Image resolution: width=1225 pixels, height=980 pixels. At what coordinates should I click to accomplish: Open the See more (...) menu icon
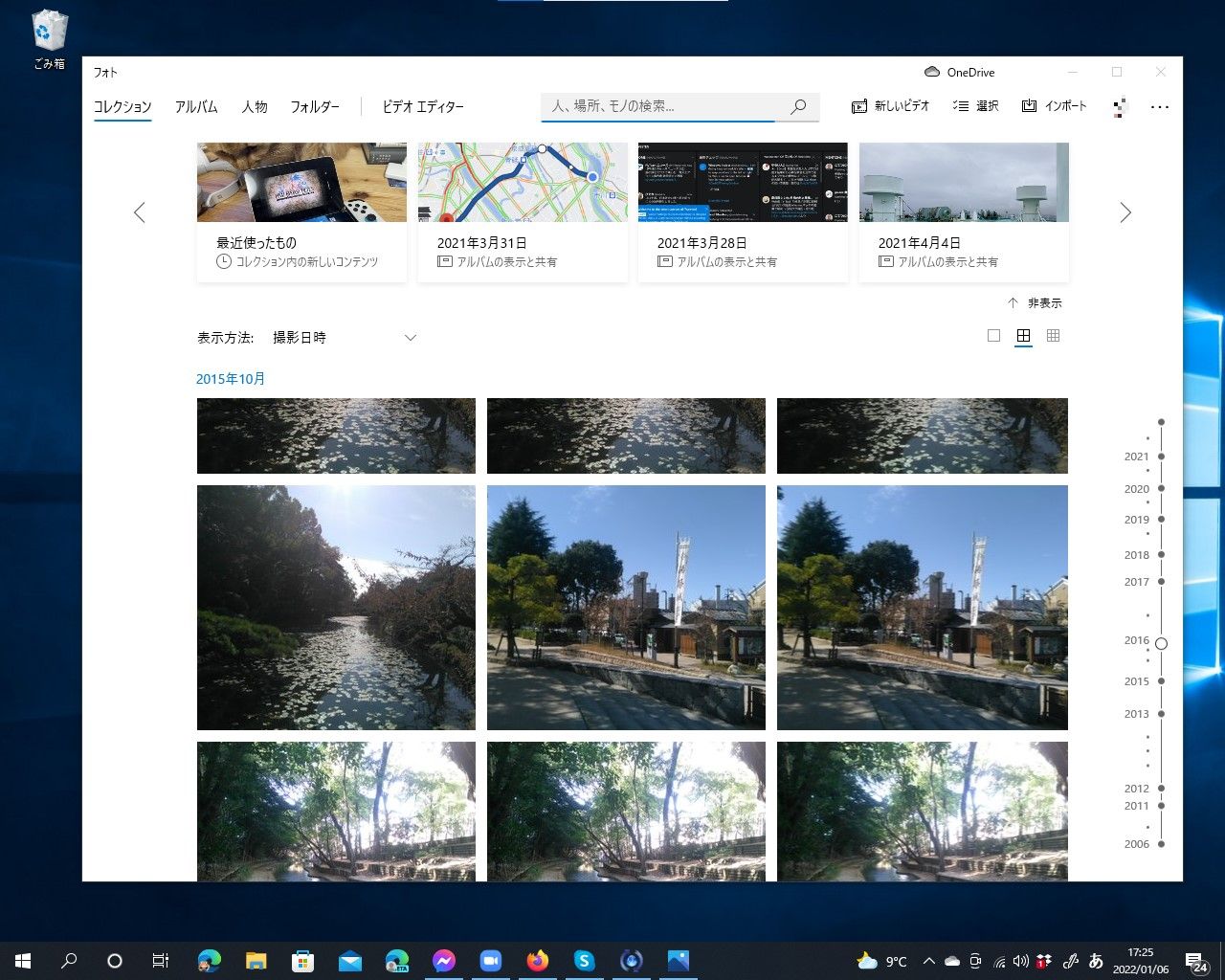coord(1160,106)
